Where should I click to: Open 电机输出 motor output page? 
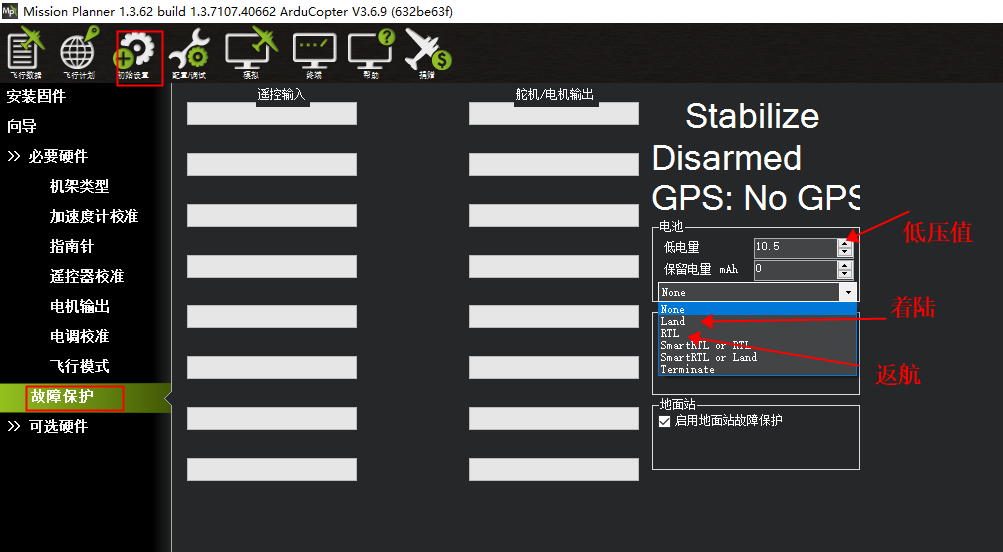click(x=79, y=306)
